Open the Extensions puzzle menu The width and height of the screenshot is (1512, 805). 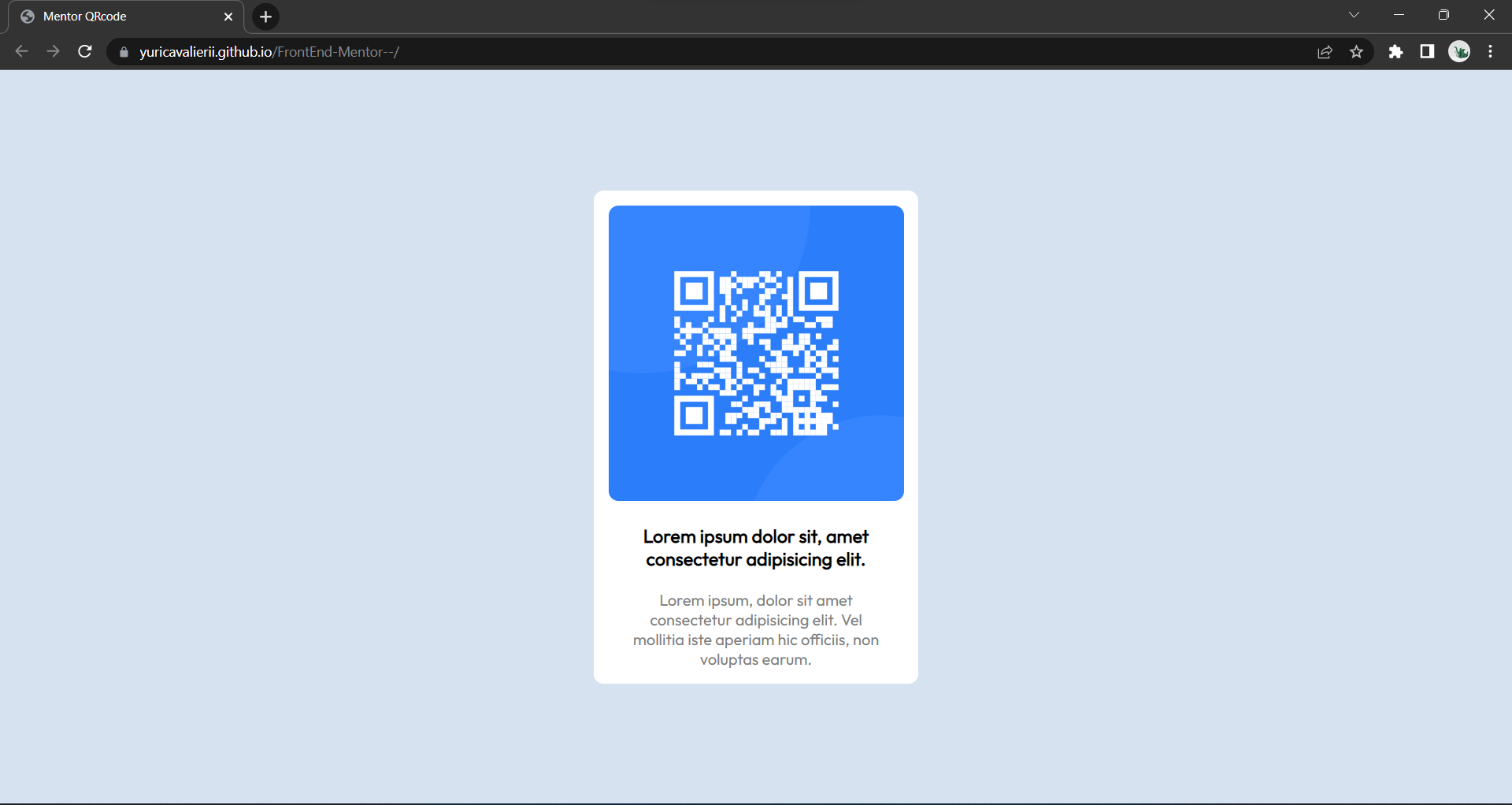tap(1395, 52)
